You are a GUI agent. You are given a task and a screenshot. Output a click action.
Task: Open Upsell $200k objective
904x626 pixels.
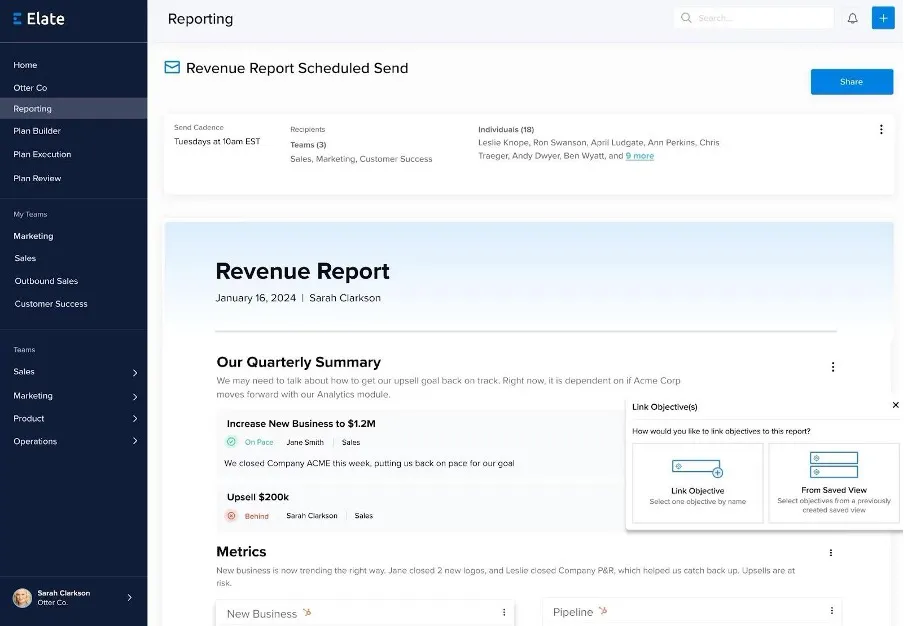(x=258, y=497)
